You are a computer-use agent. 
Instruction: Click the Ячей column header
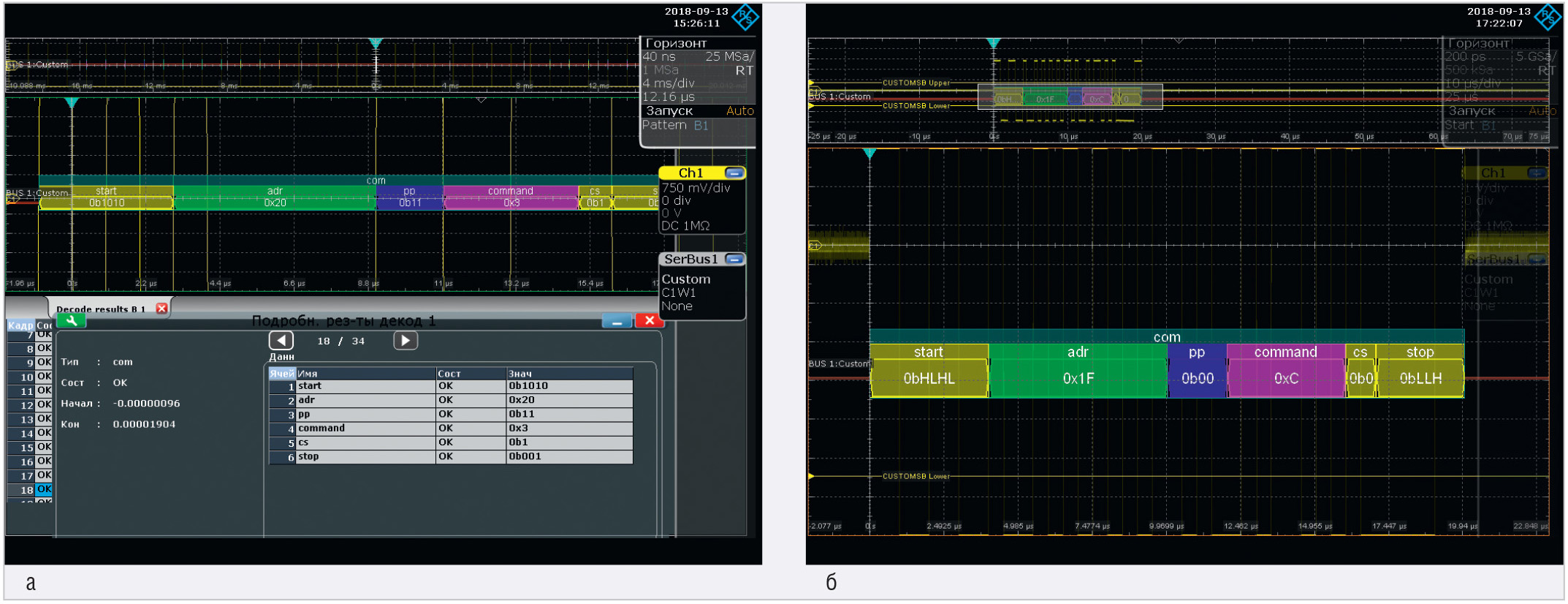point(282,373)
